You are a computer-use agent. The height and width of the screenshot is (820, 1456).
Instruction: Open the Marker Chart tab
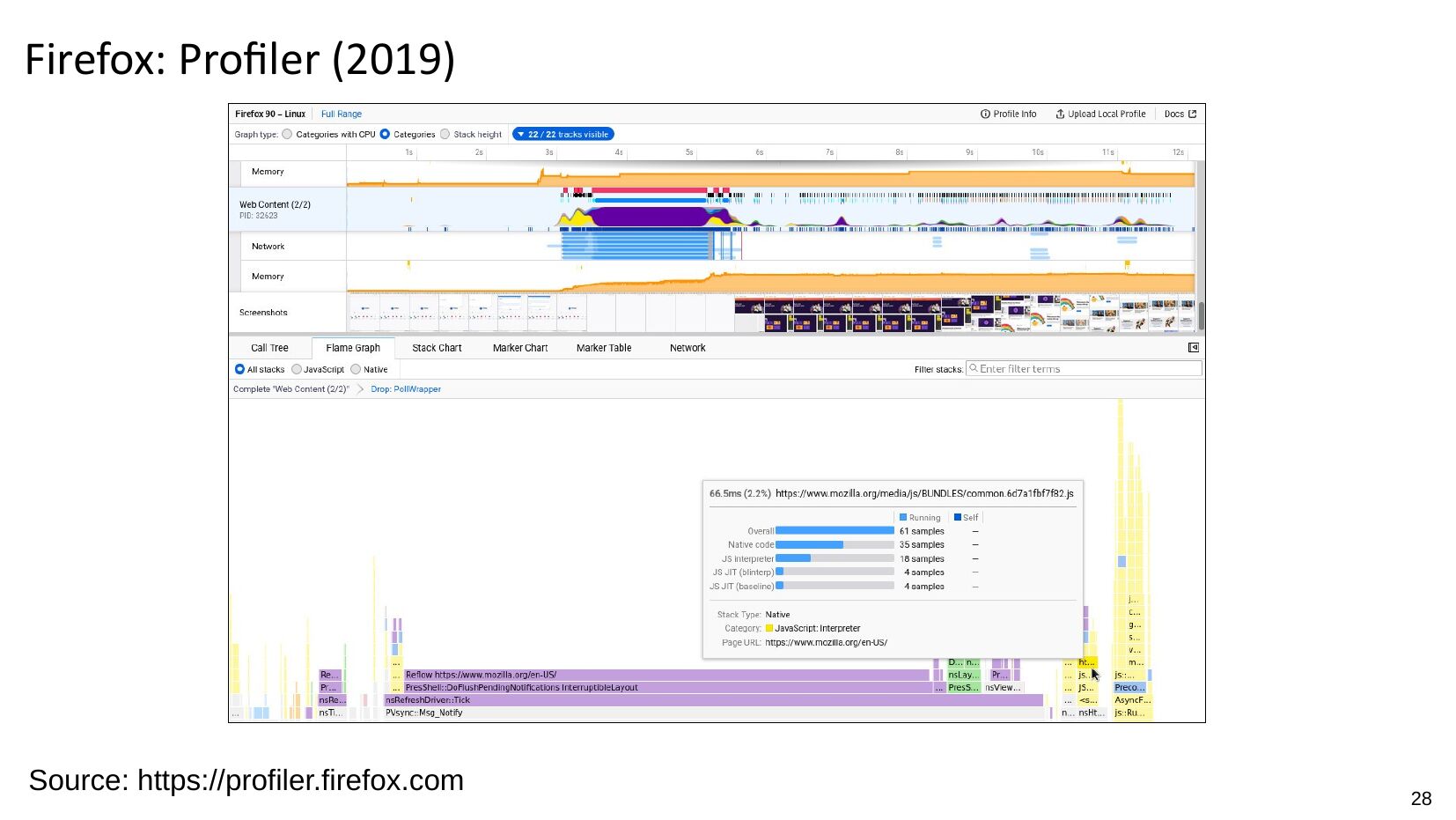click(x=519, y=349)
